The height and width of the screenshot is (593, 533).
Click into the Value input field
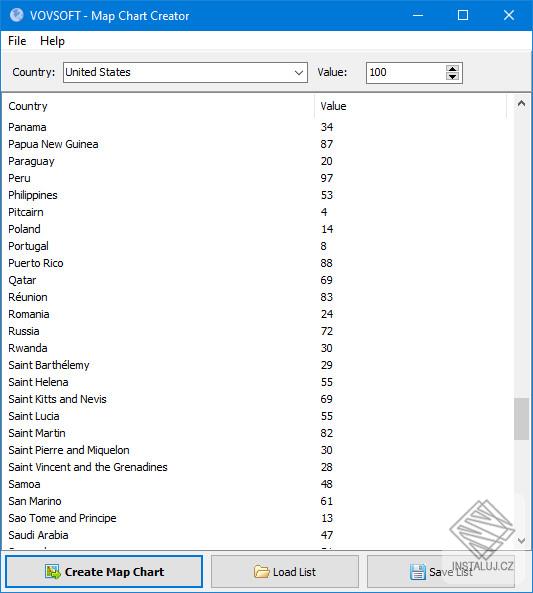(x=406, y=73)
